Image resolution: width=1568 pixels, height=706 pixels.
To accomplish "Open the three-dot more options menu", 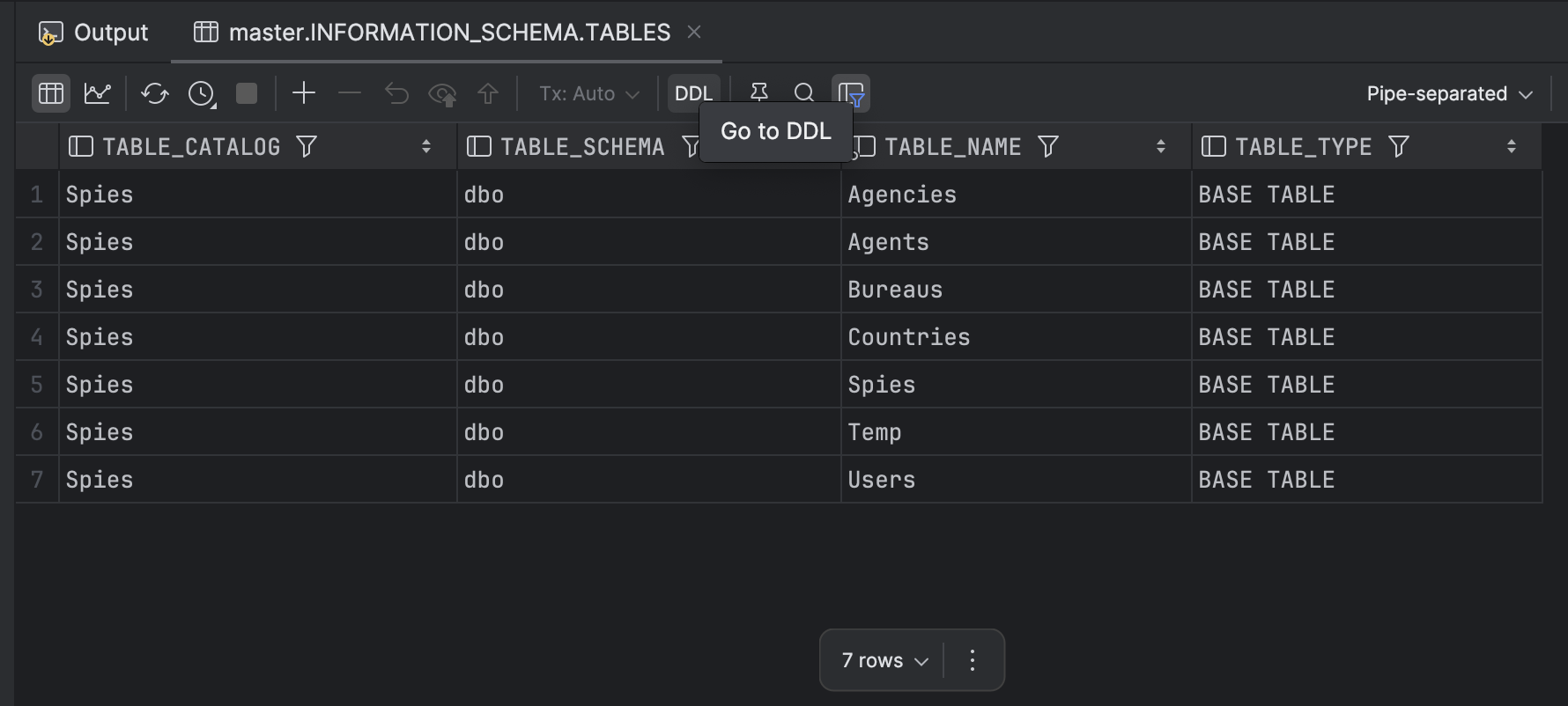I will click(973, 660).
